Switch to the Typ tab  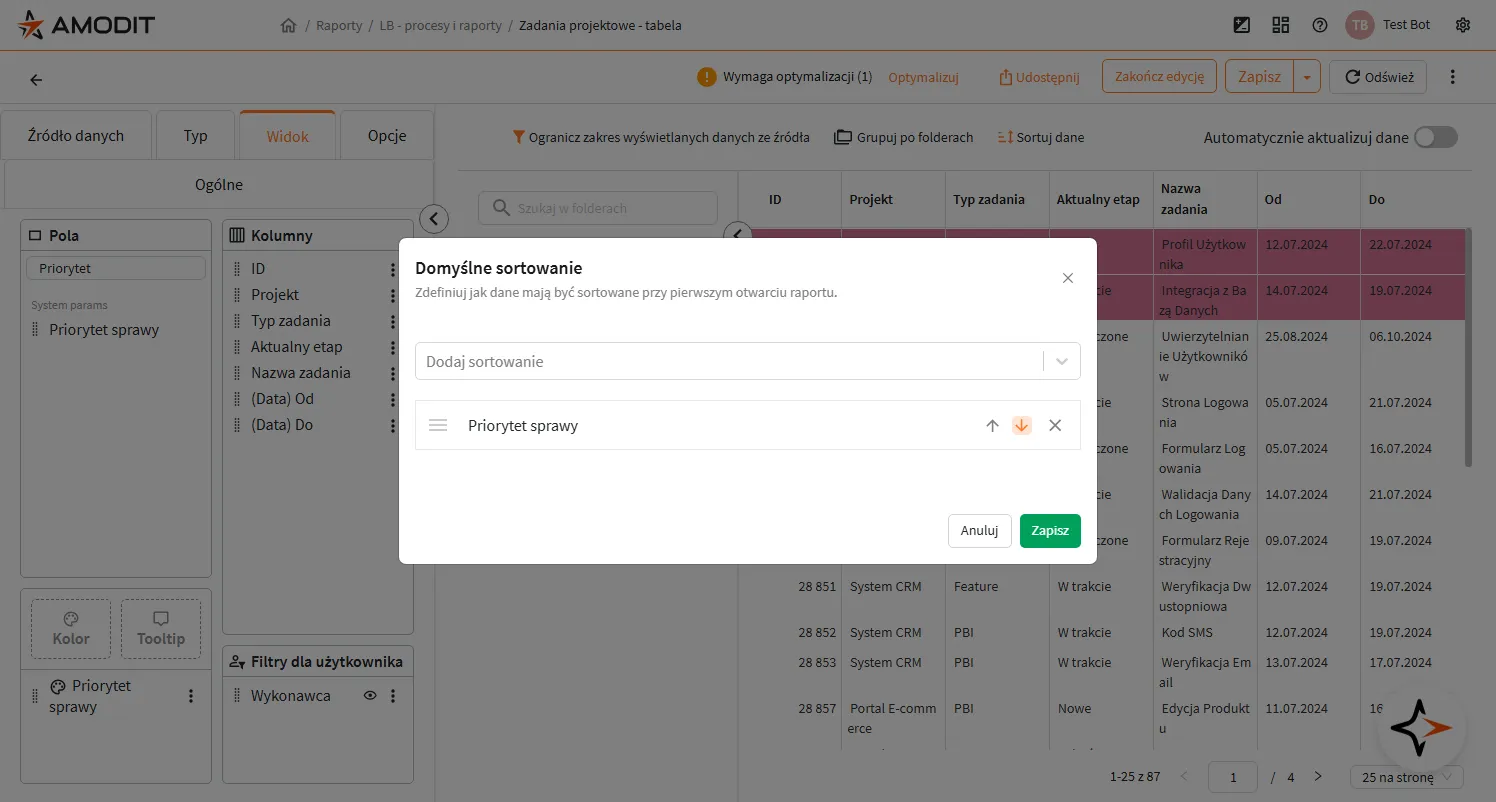point(196,135)
